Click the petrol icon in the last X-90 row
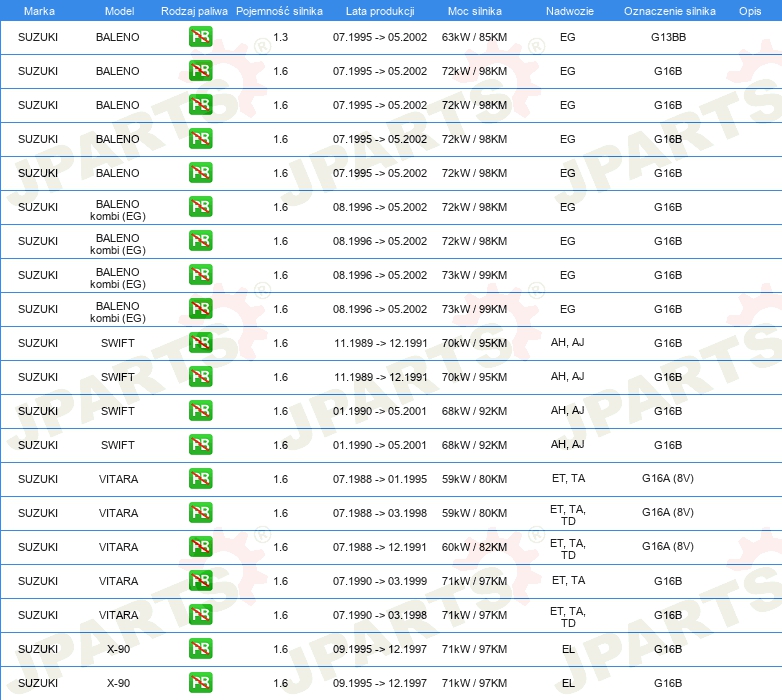This screenshot has width=782, height=700. click(x=200, y=683)
